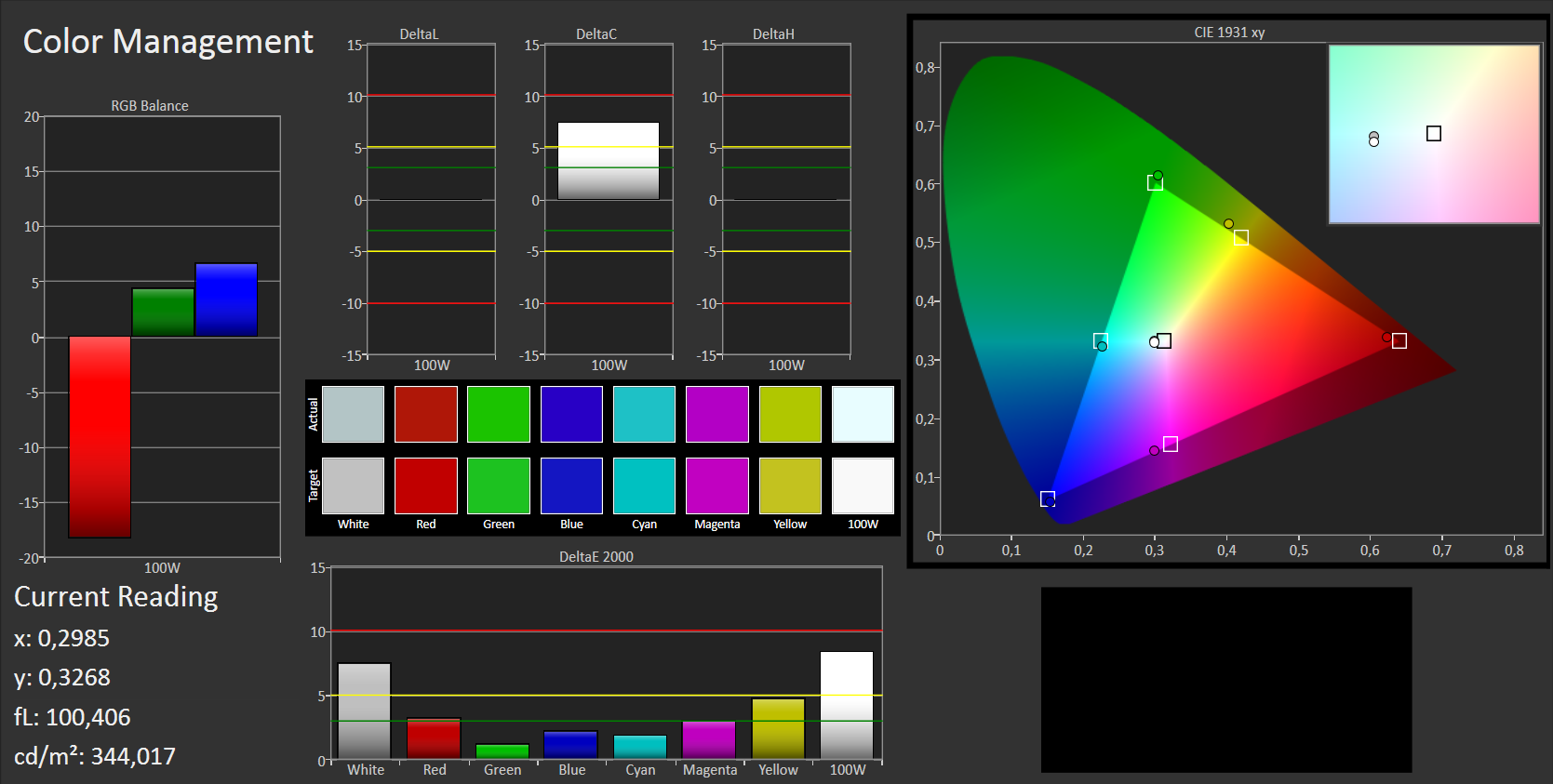Select the Target Green swatch
Viewport: 1553px width, 784px height.
(x=499, y=485)
